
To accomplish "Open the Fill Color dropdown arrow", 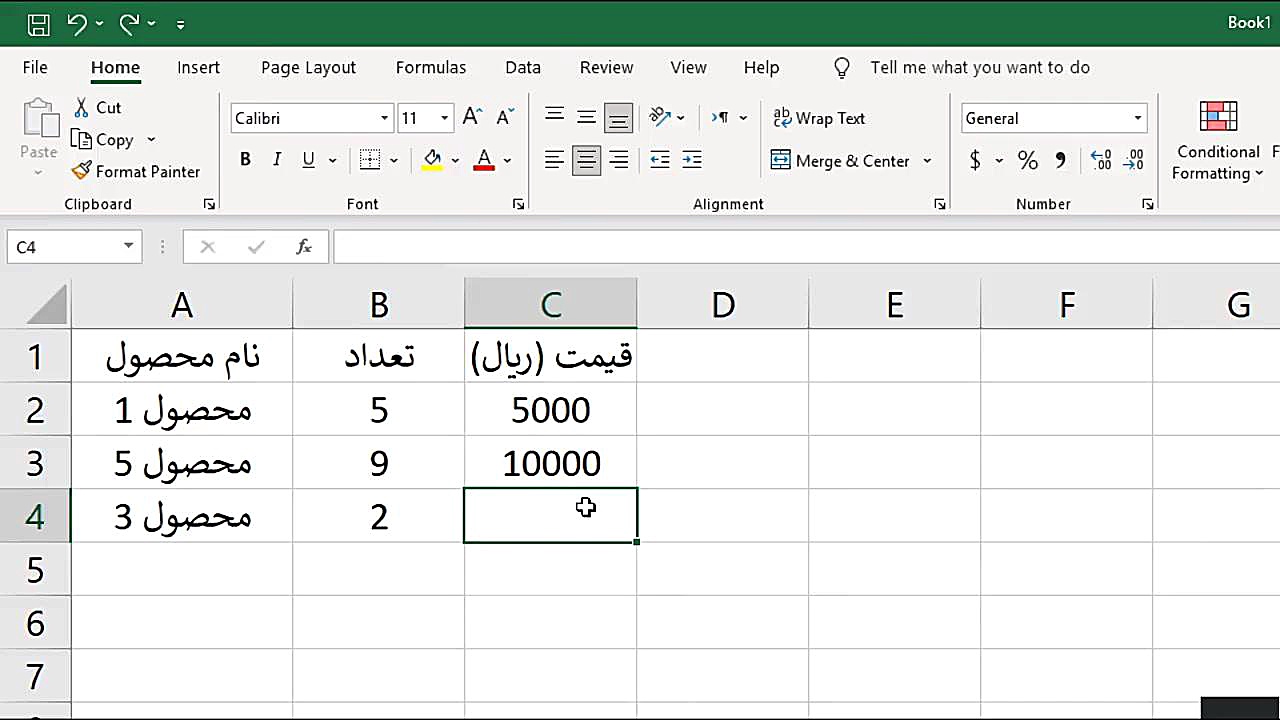I will pos(455,160).
